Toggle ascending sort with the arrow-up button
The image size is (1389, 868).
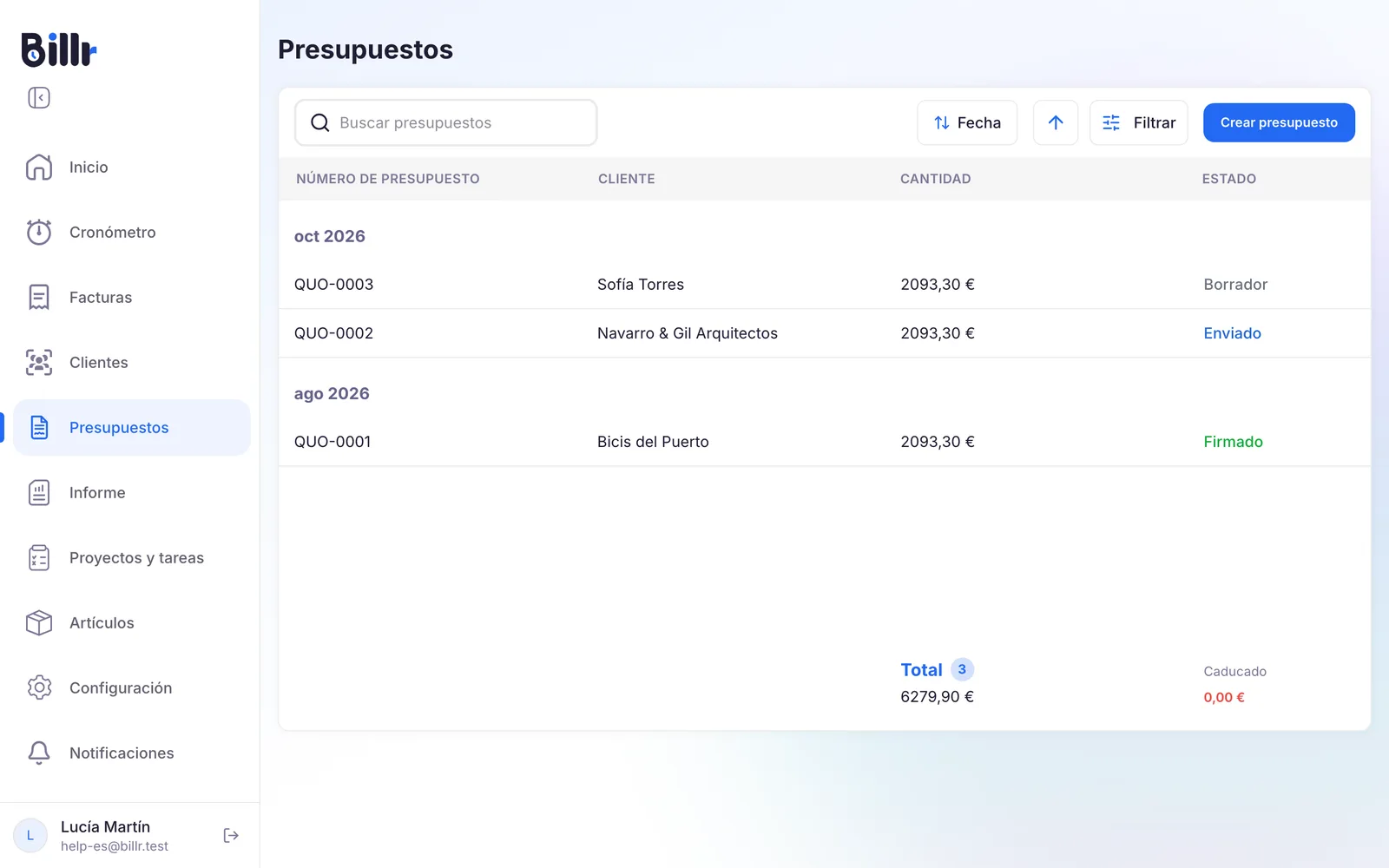click(x=1056, y=122)
